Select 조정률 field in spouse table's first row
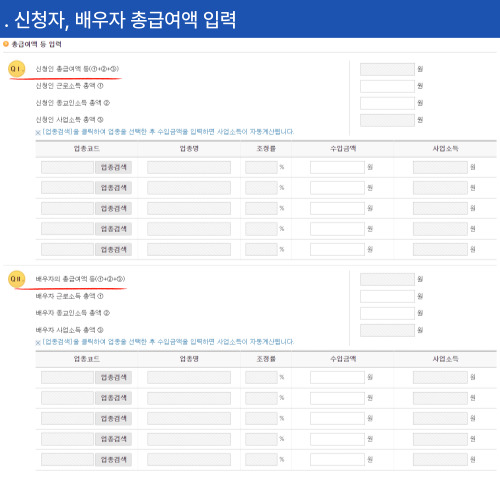 point(261,378)
